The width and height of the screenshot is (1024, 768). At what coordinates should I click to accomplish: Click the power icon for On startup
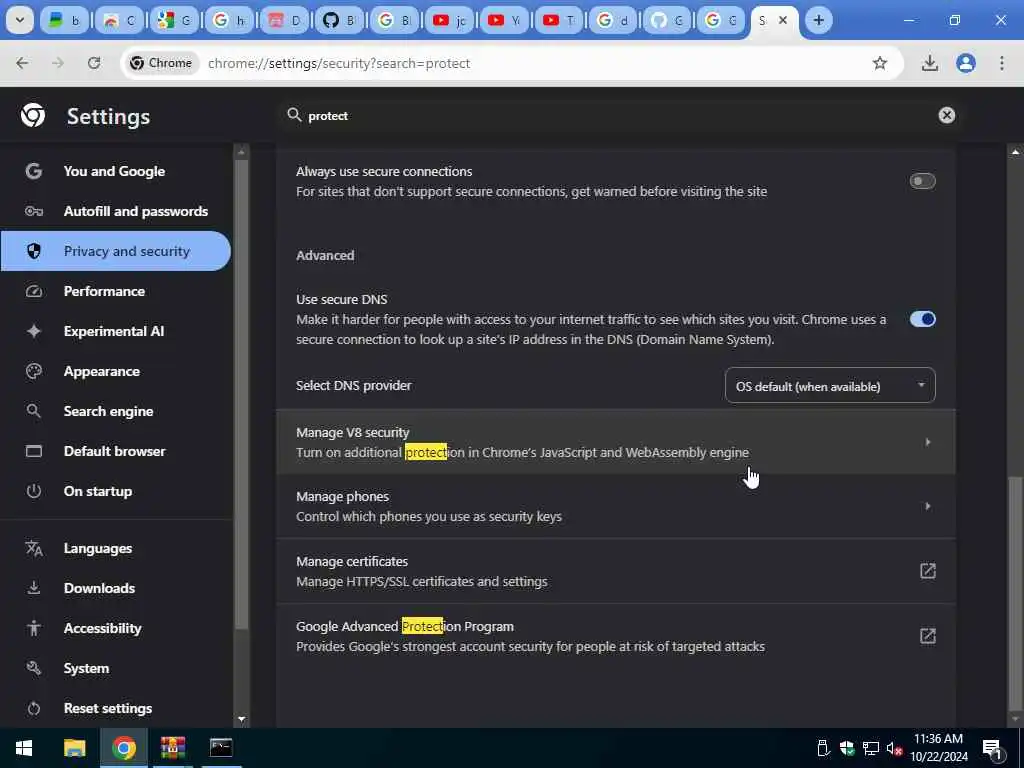(33, 491)
